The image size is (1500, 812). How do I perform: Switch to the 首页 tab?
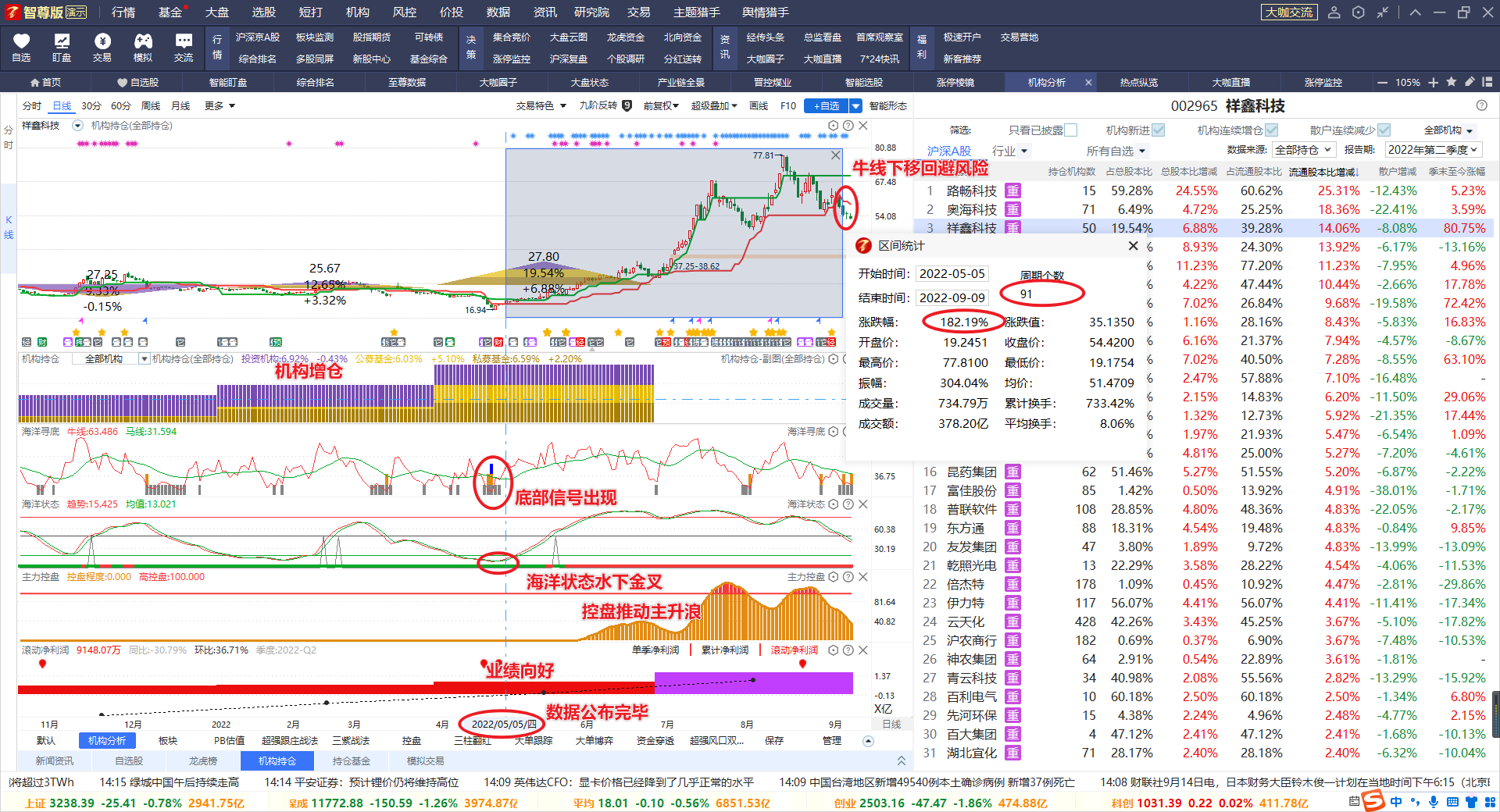[x=45, y=82]
